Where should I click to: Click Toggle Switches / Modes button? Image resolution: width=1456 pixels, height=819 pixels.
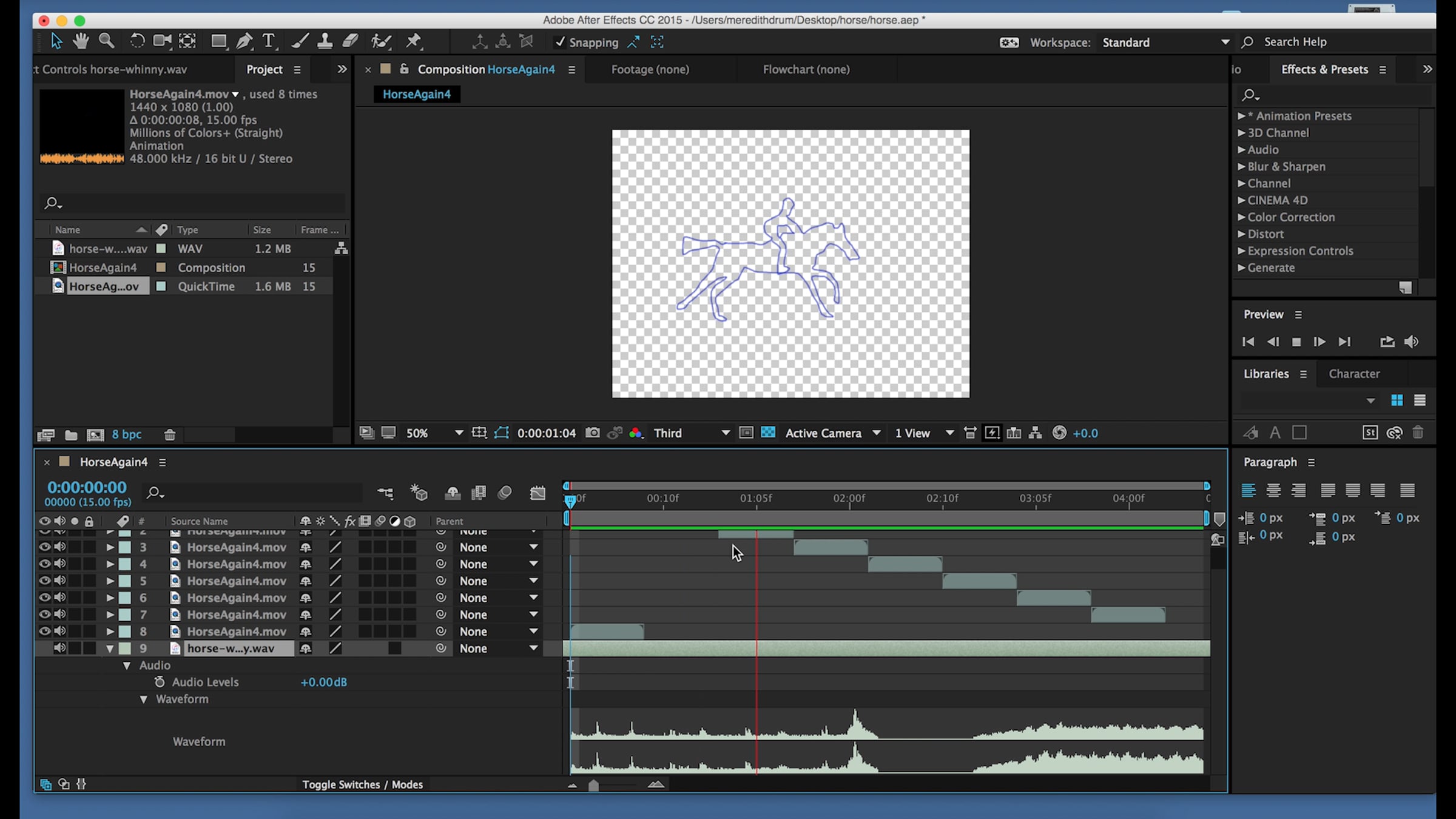[362, 784]
